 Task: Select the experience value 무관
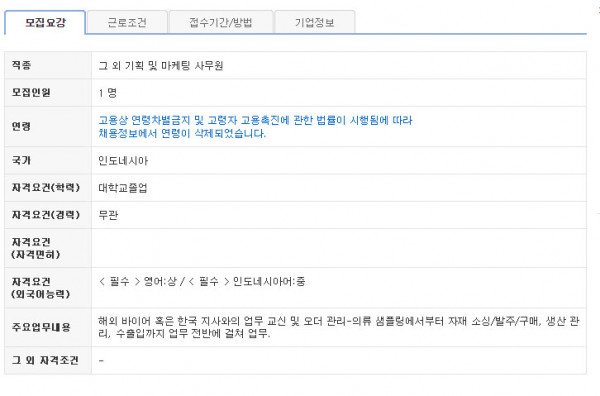(x=108, y=215)
